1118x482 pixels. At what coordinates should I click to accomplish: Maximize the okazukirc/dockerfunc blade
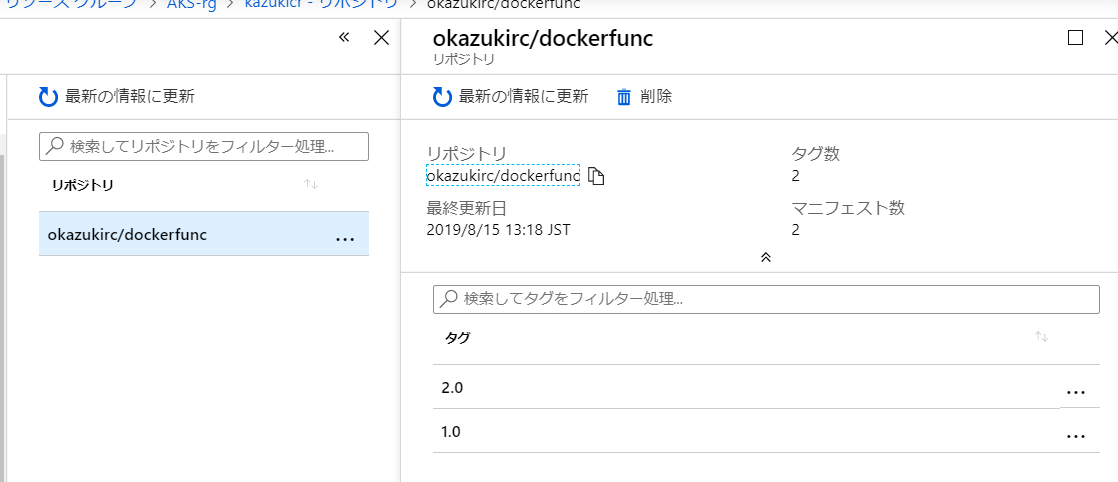pos(1075,38)
